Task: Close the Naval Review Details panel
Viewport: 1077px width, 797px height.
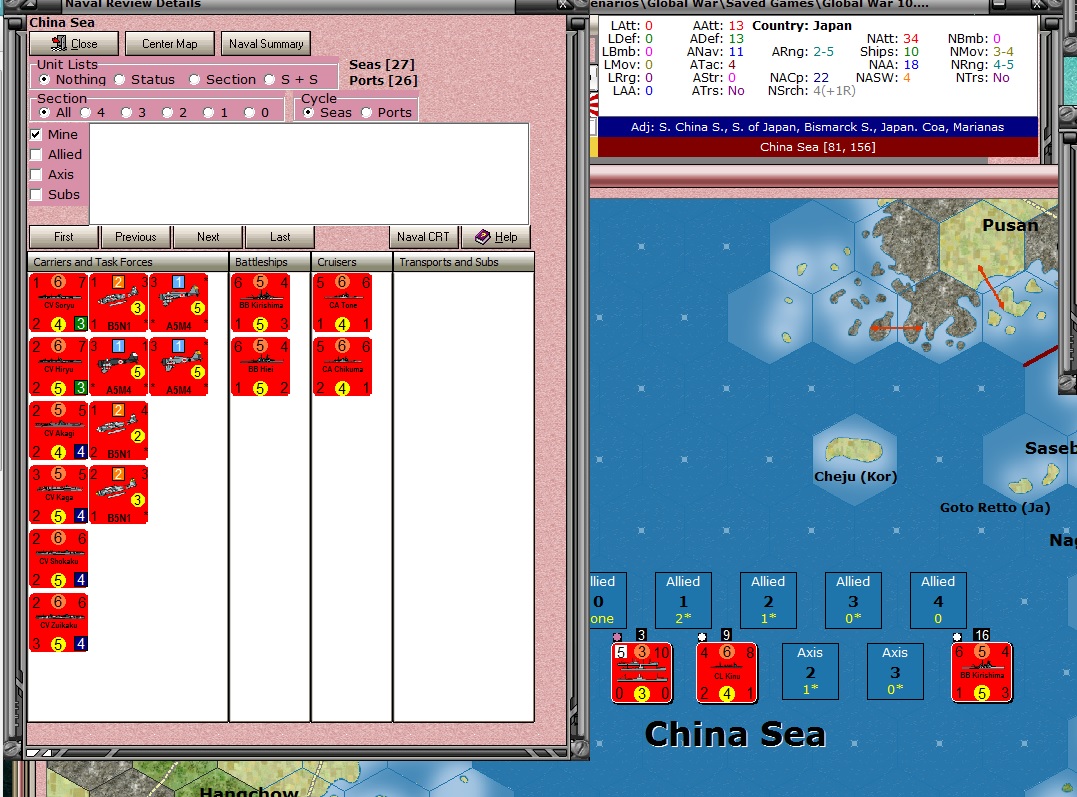Action: (74, 44)
